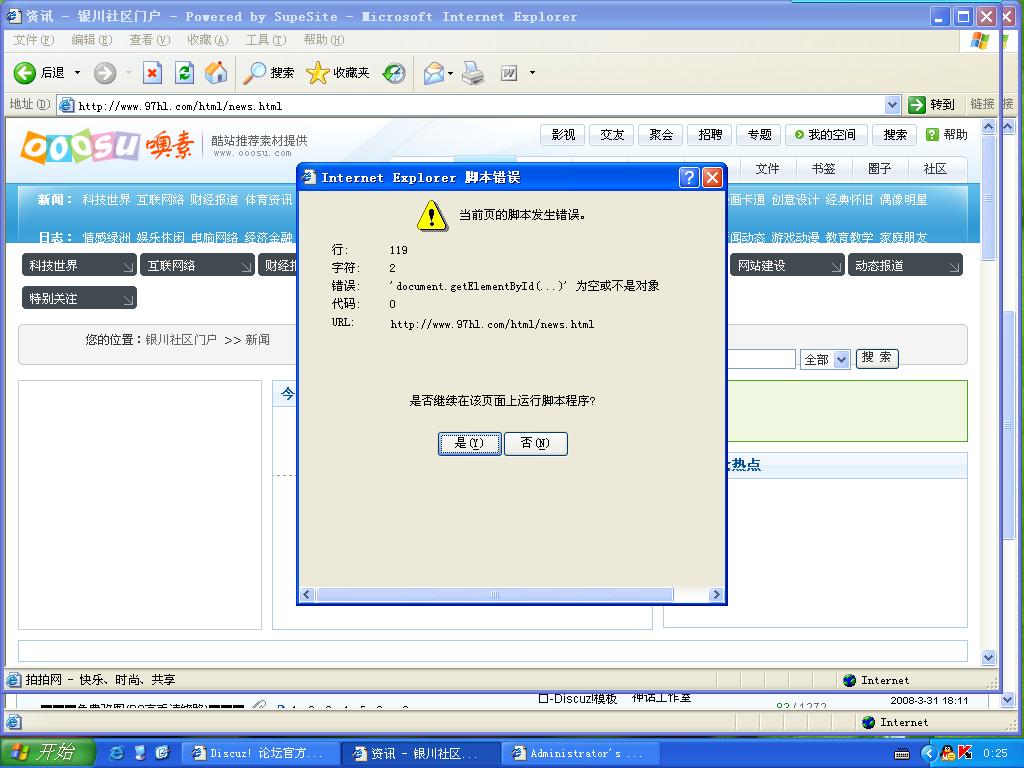Open the 文件 menu
This screenshot has height=768, width=1024.
[34, 40]
